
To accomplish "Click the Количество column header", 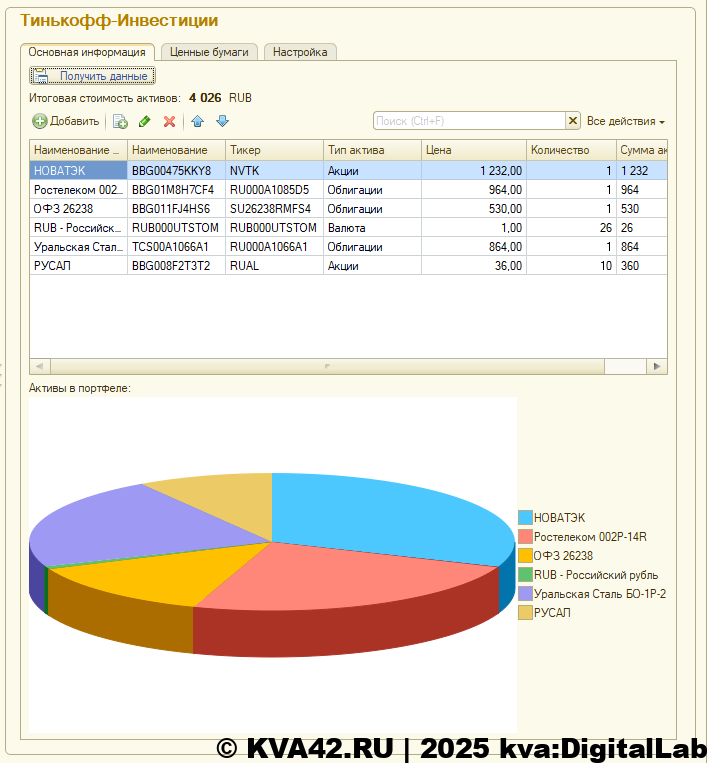I will point(571,150).
